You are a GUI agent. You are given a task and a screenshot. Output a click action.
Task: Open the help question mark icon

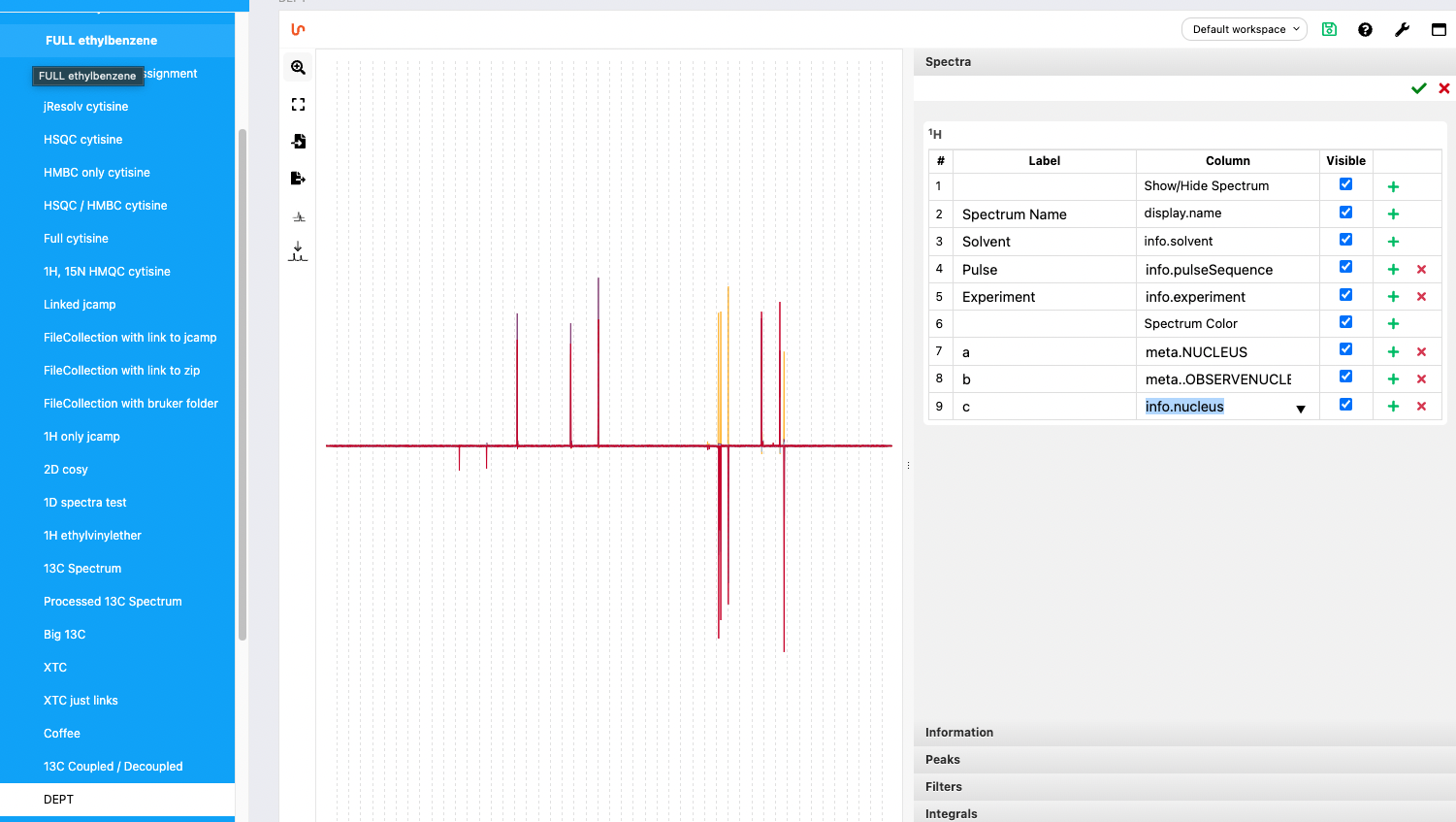(1365, 29)
